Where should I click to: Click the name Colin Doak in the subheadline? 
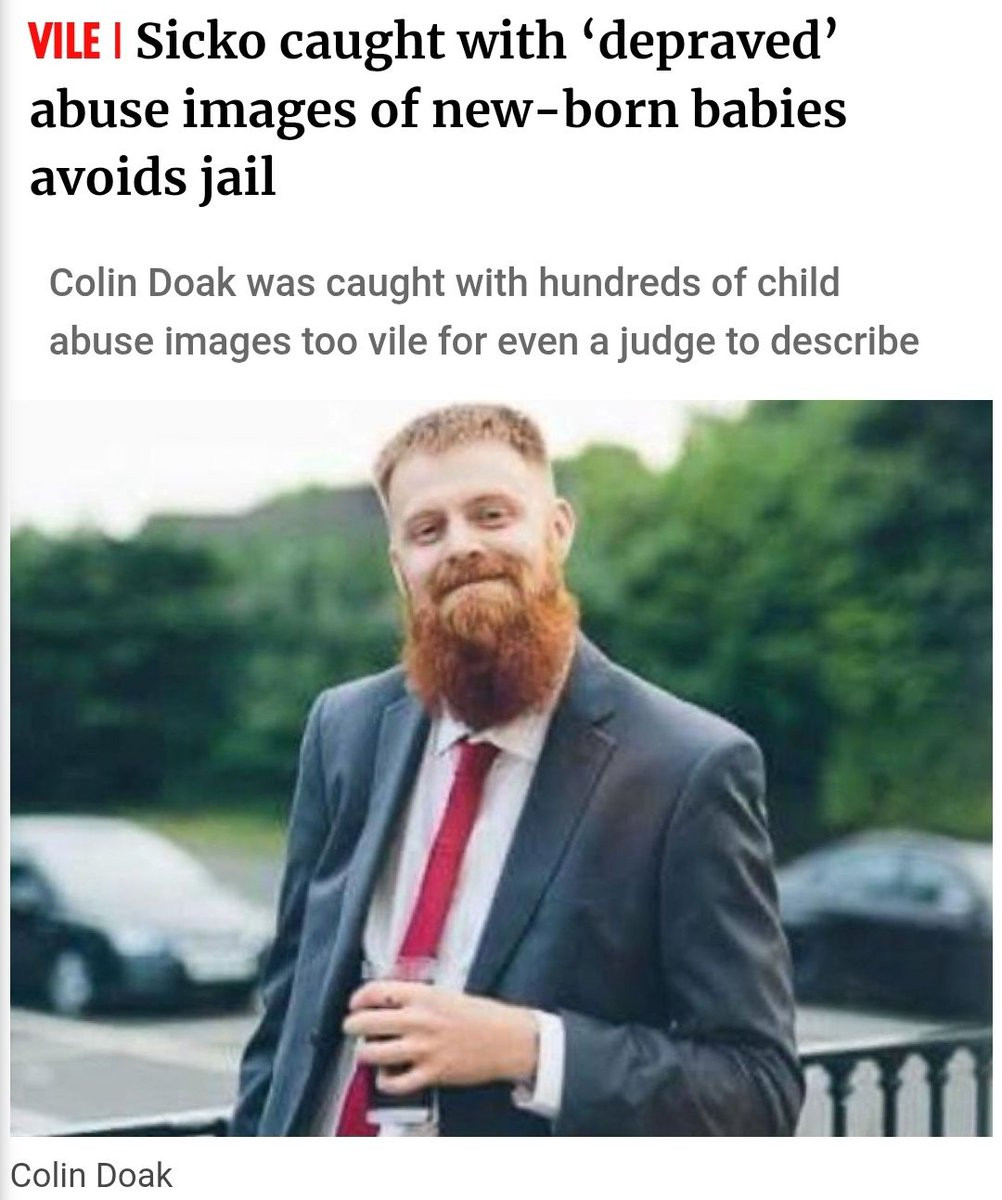(141, 284)
